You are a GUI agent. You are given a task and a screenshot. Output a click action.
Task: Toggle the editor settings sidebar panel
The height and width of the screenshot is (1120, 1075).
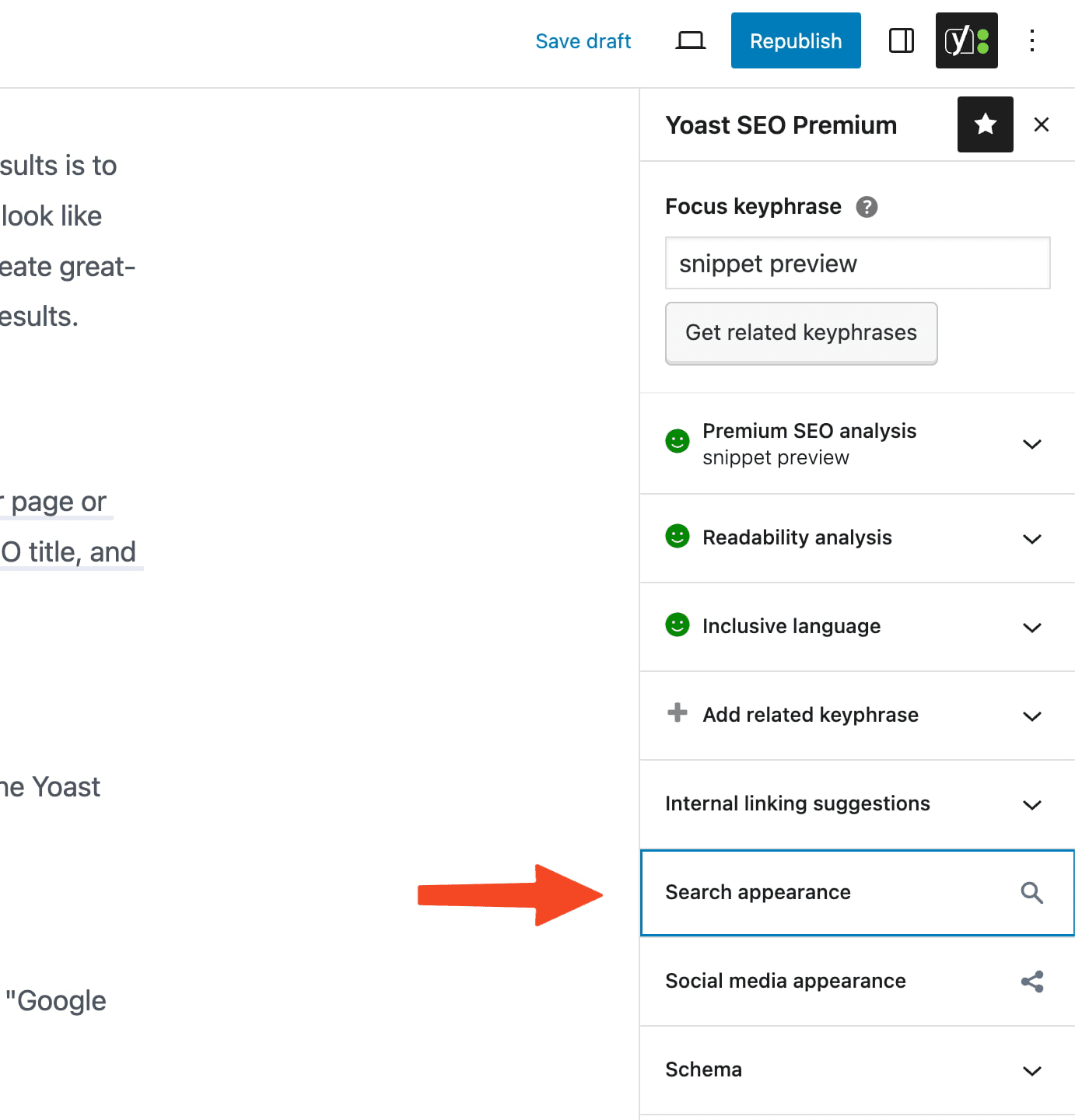point(901,40)
